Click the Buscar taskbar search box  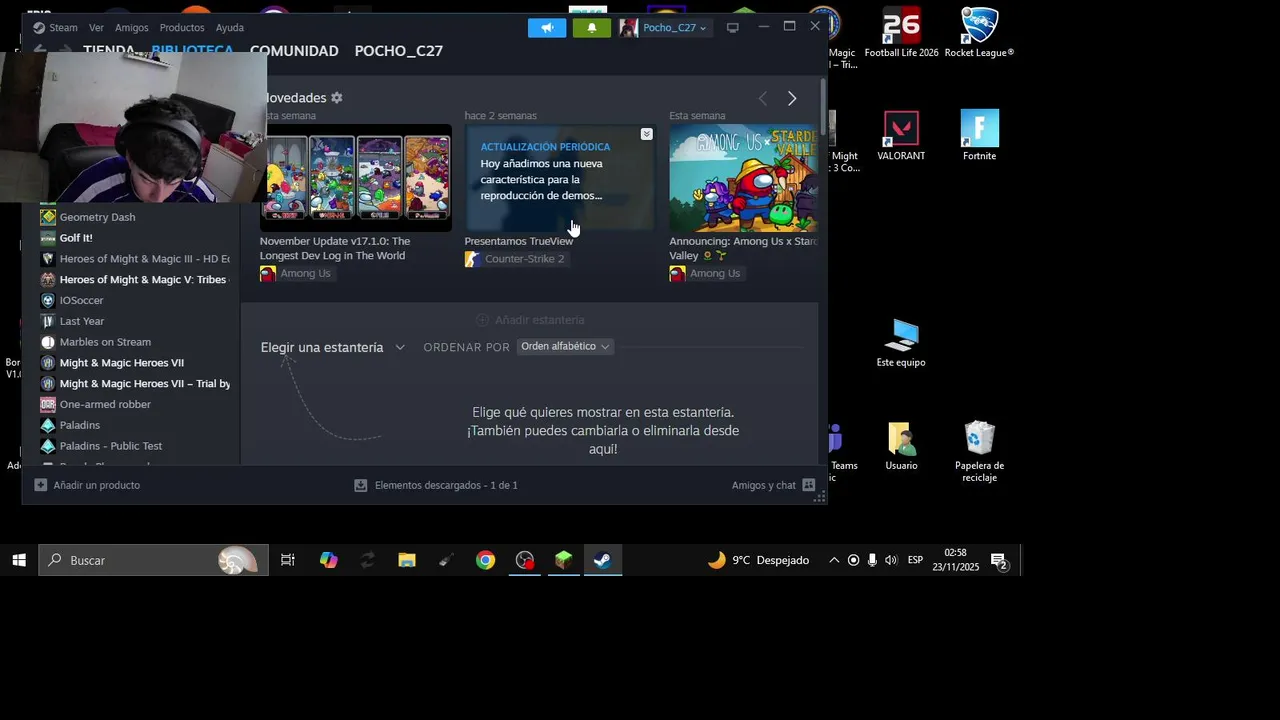154,561
